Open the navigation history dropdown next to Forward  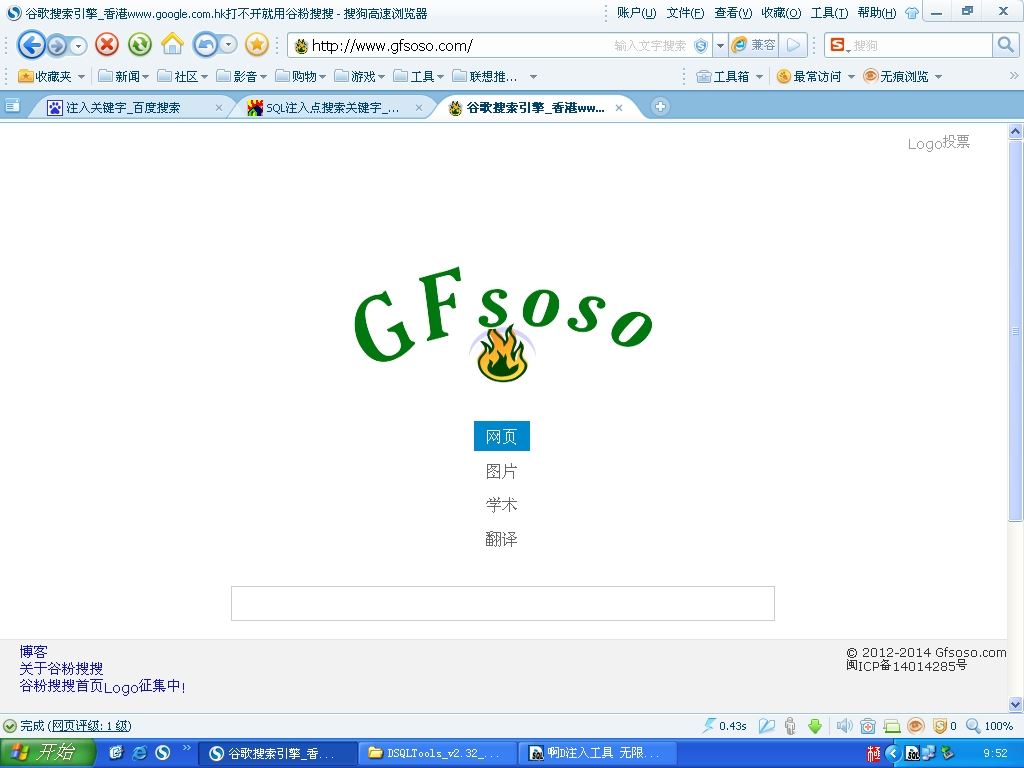click(78, 46)
